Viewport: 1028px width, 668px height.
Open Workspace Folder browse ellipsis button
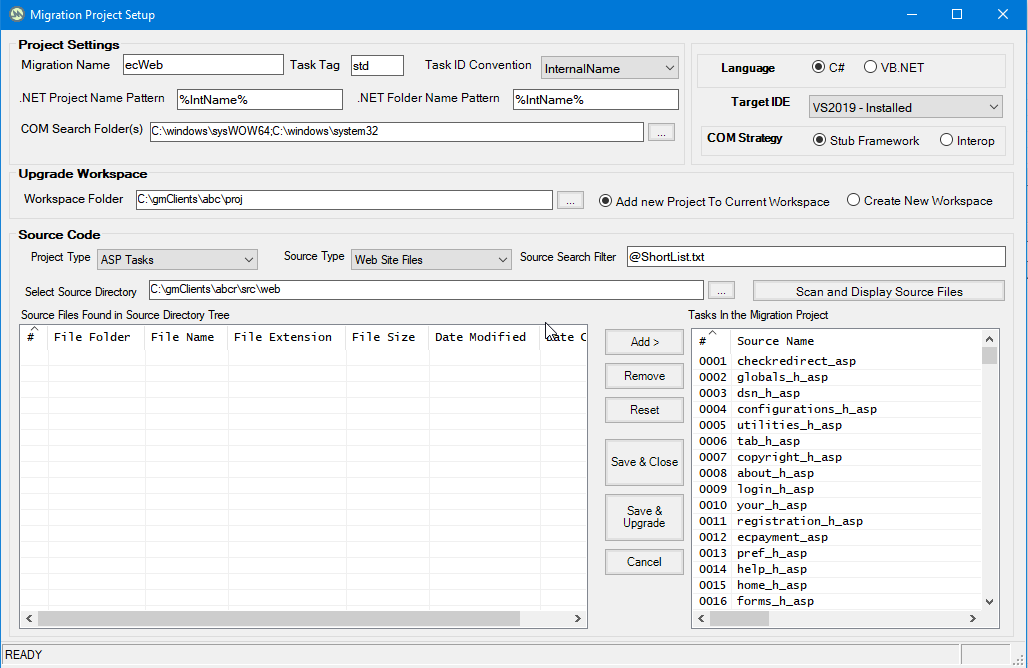coord(569,200)
